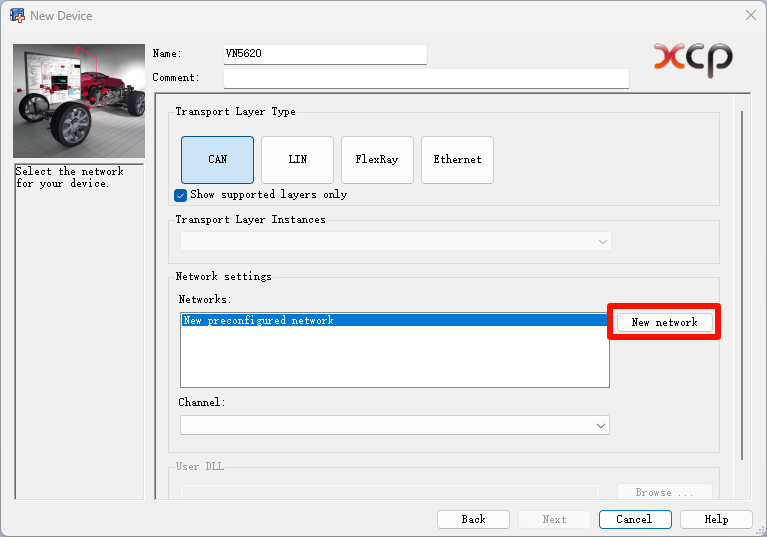The image size is (767, 537).
Task: Open Help for this dialog
Action: [x=716, y=519]
